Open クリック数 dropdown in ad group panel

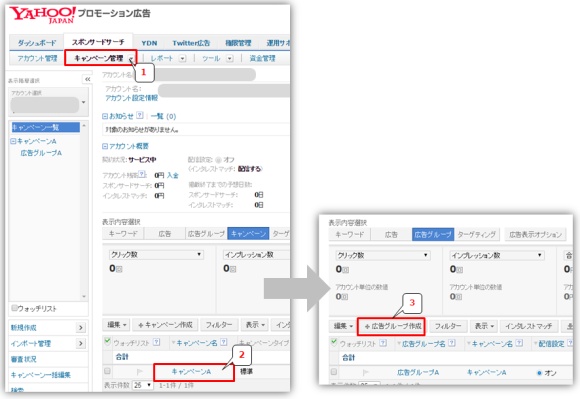(383, 255)
